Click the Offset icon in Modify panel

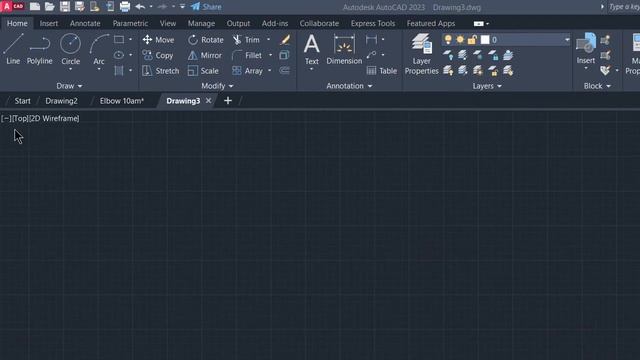[x=284, y=71]
